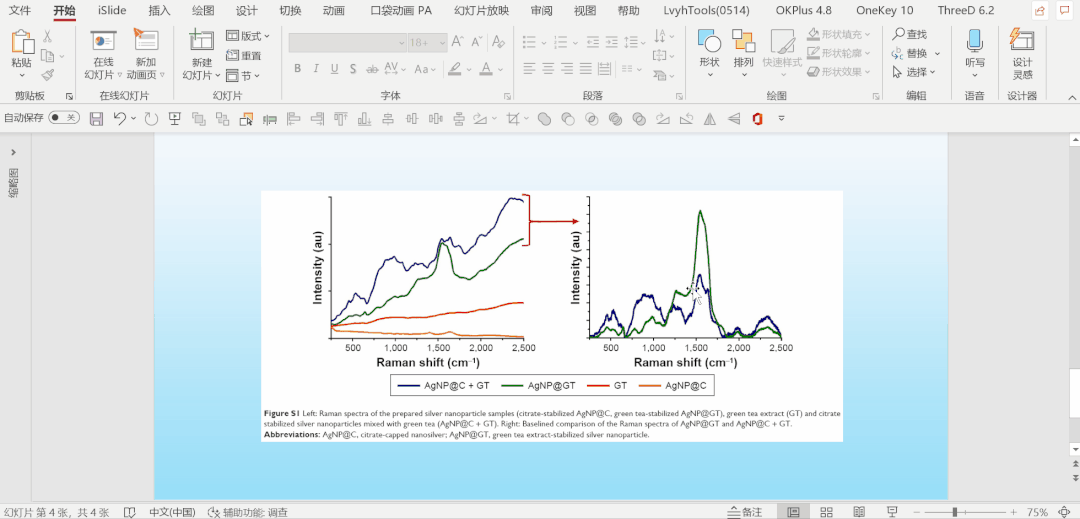The height and width of the screenshot is (519, 1080).
Task: Open the 形状 Shapes gallery
Action: click(709, 53)
